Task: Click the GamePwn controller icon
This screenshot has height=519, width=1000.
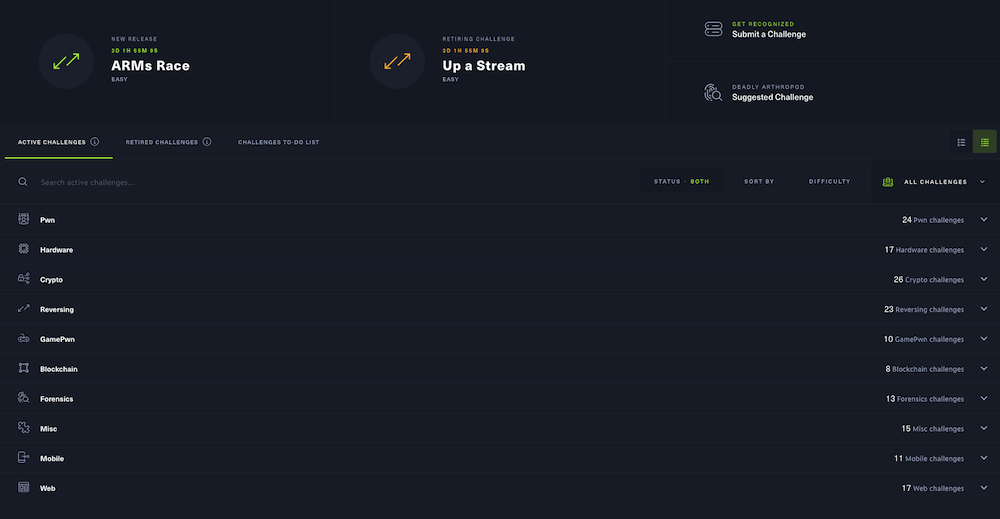Action: click(x=23, y=339)
